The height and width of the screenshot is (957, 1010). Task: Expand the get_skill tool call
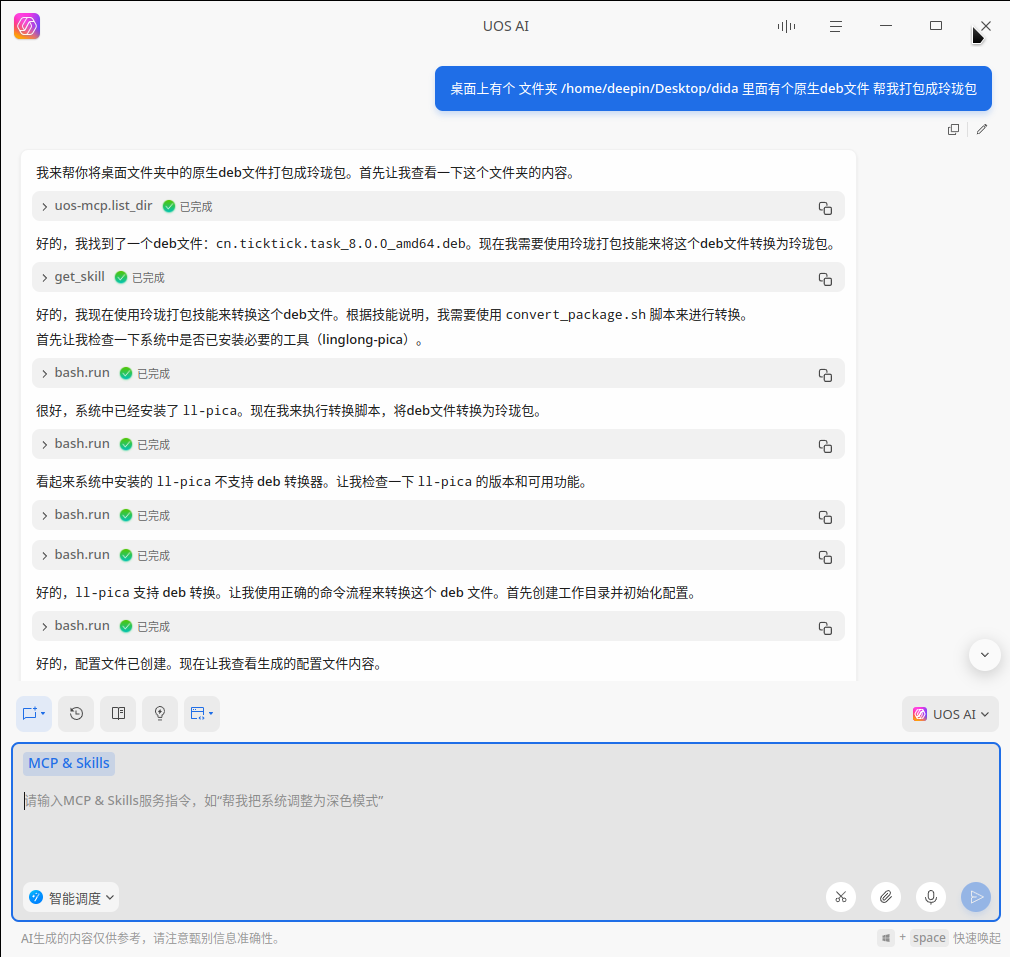(44, 278)
